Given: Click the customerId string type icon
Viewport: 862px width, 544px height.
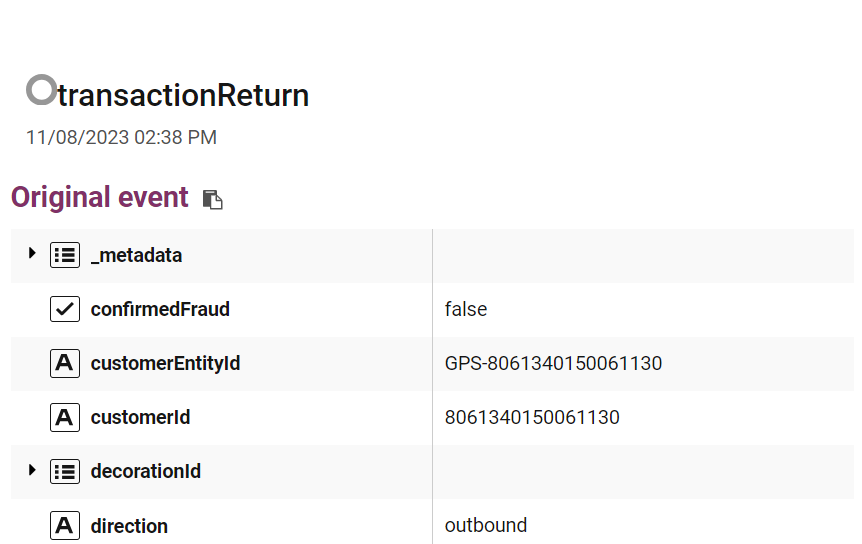Looking at the screenshot, I should 65,417.
